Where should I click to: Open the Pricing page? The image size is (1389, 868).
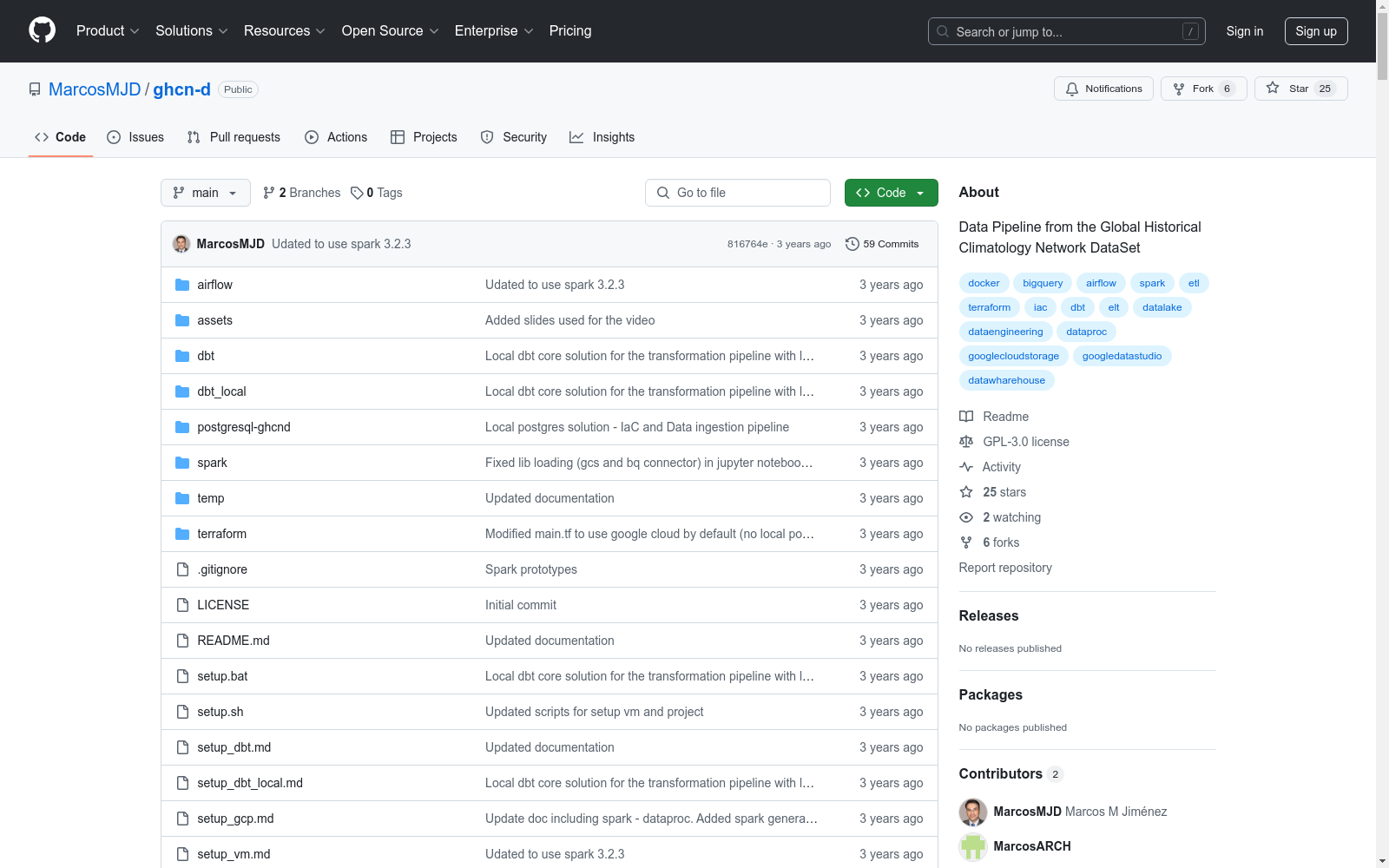[570, 30]
